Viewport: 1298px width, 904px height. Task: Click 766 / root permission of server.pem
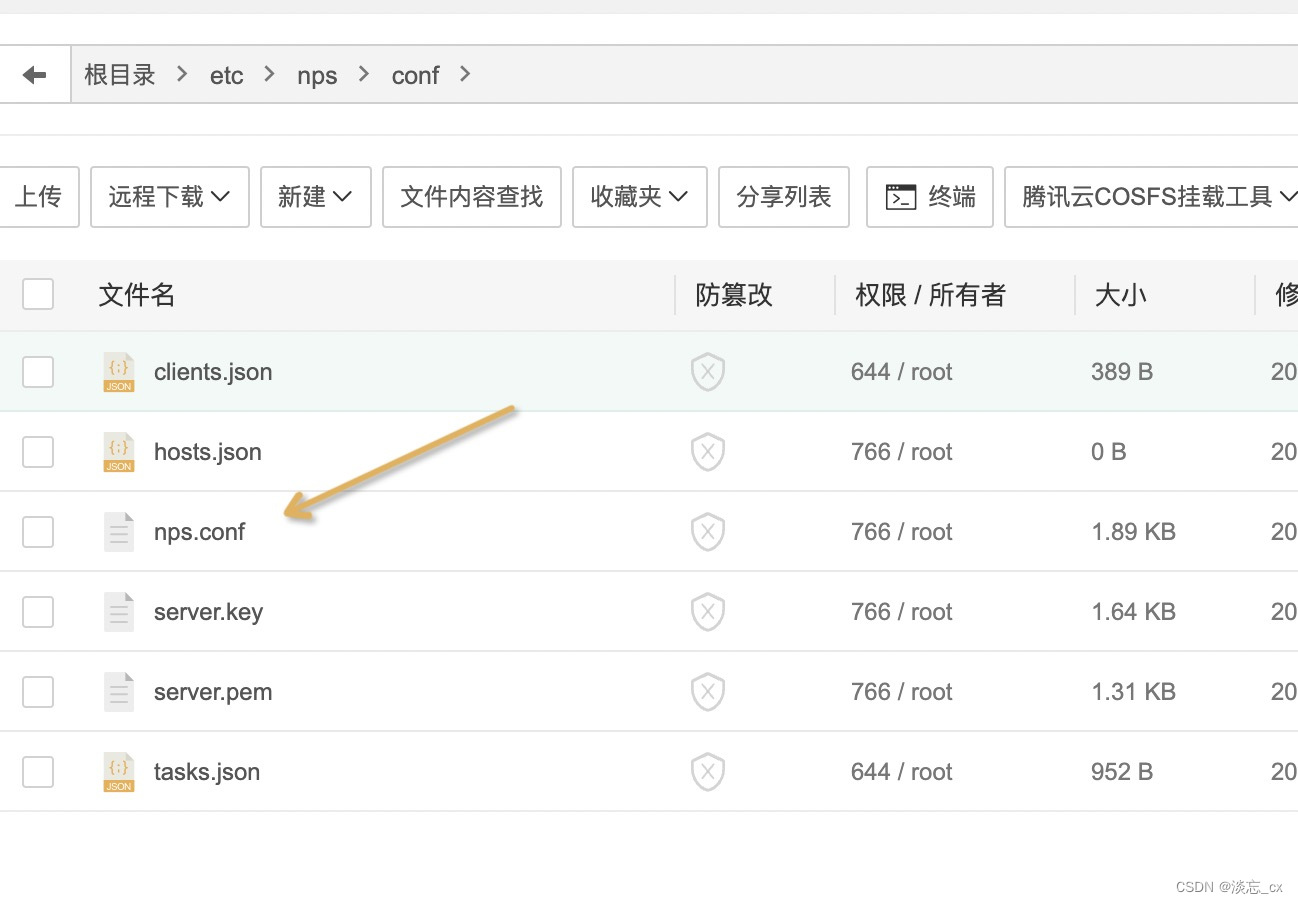[x=902, y=692]
